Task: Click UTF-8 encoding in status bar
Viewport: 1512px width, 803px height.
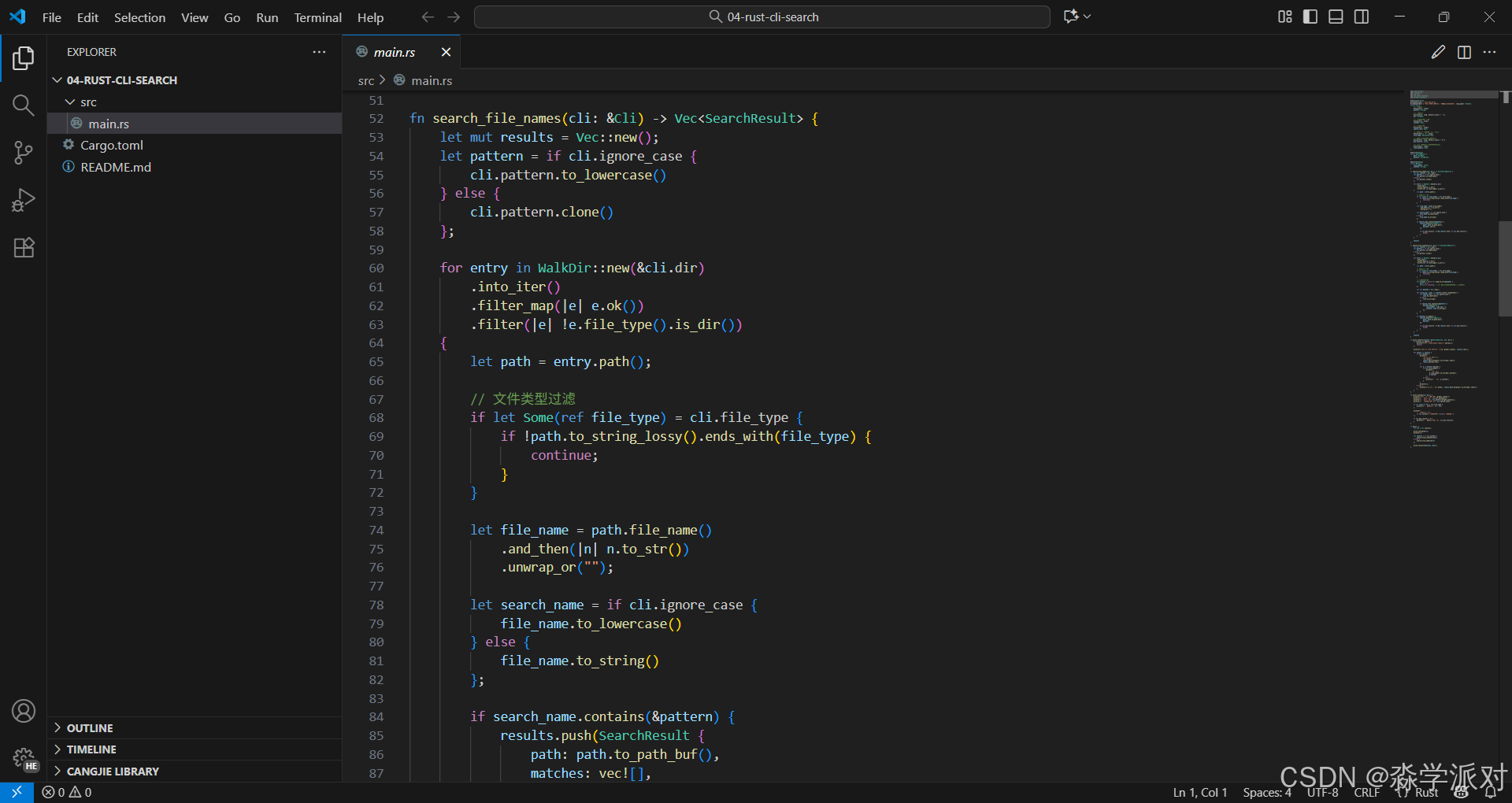Action: pos(1323,792)
